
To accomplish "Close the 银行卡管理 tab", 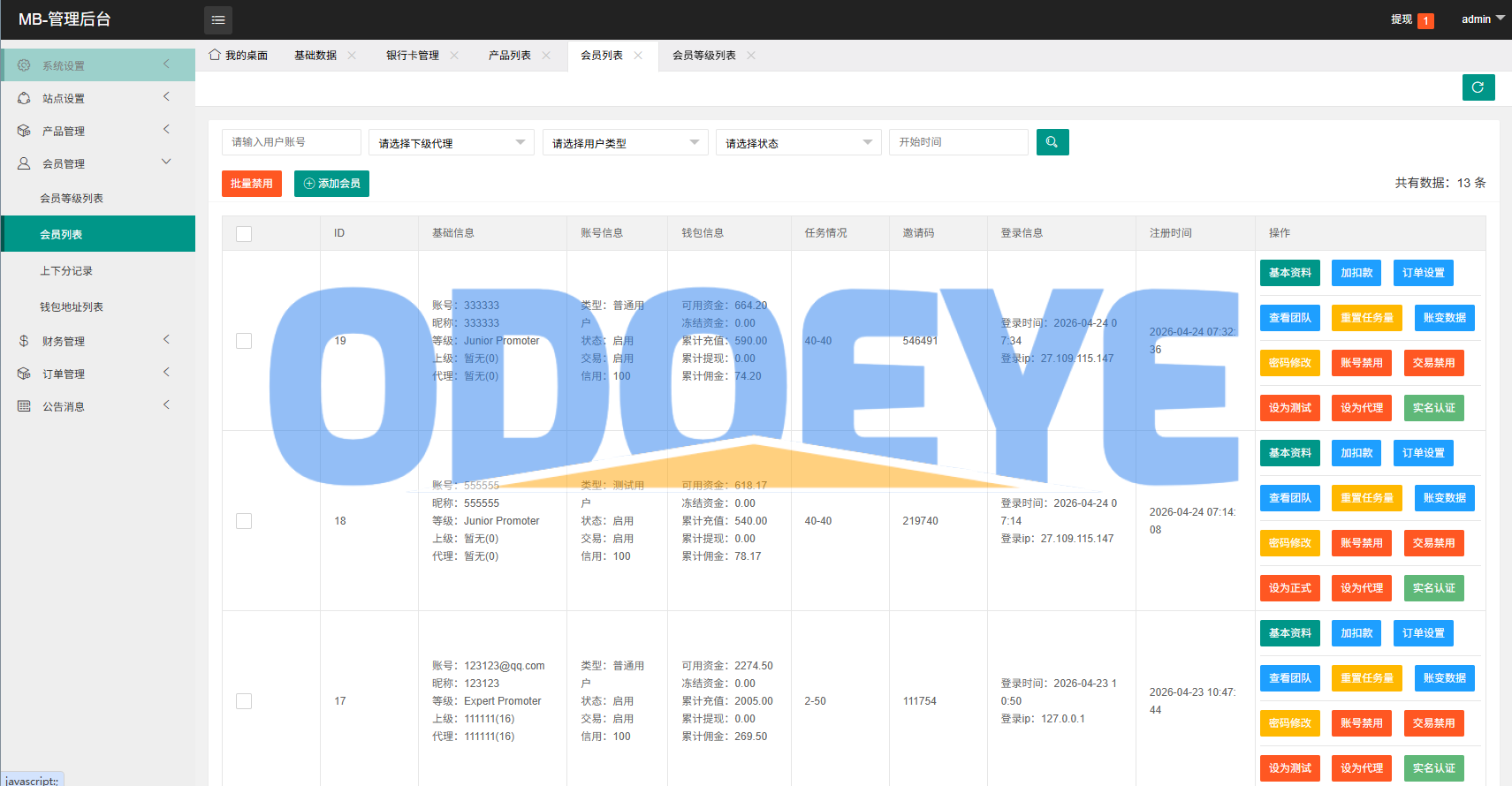I will [x=454, y=55].
